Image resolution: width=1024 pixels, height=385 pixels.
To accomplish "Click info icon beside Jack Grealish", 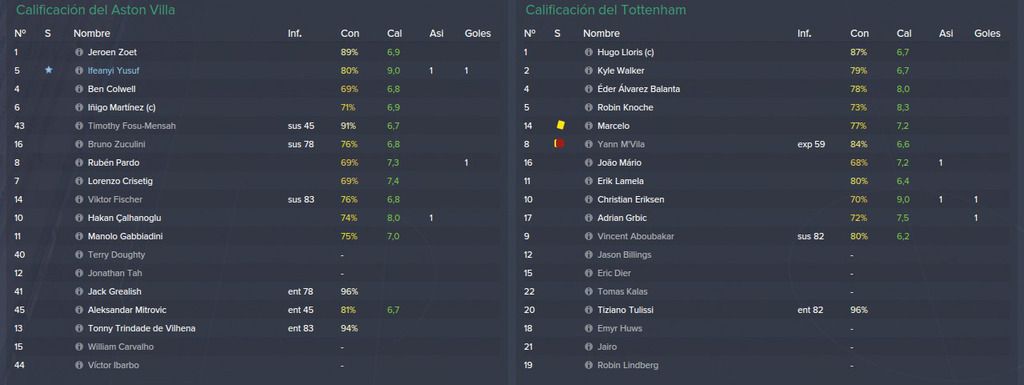I will tap(79, 292).
